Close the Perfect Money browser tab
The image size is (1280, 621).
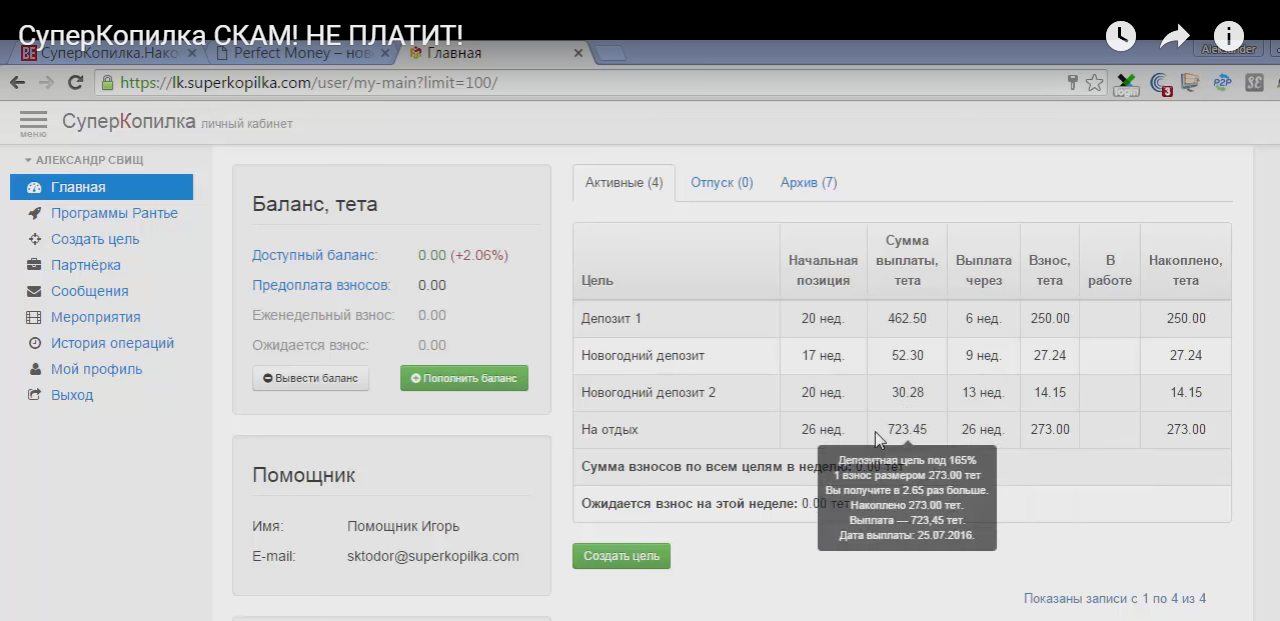387,53
